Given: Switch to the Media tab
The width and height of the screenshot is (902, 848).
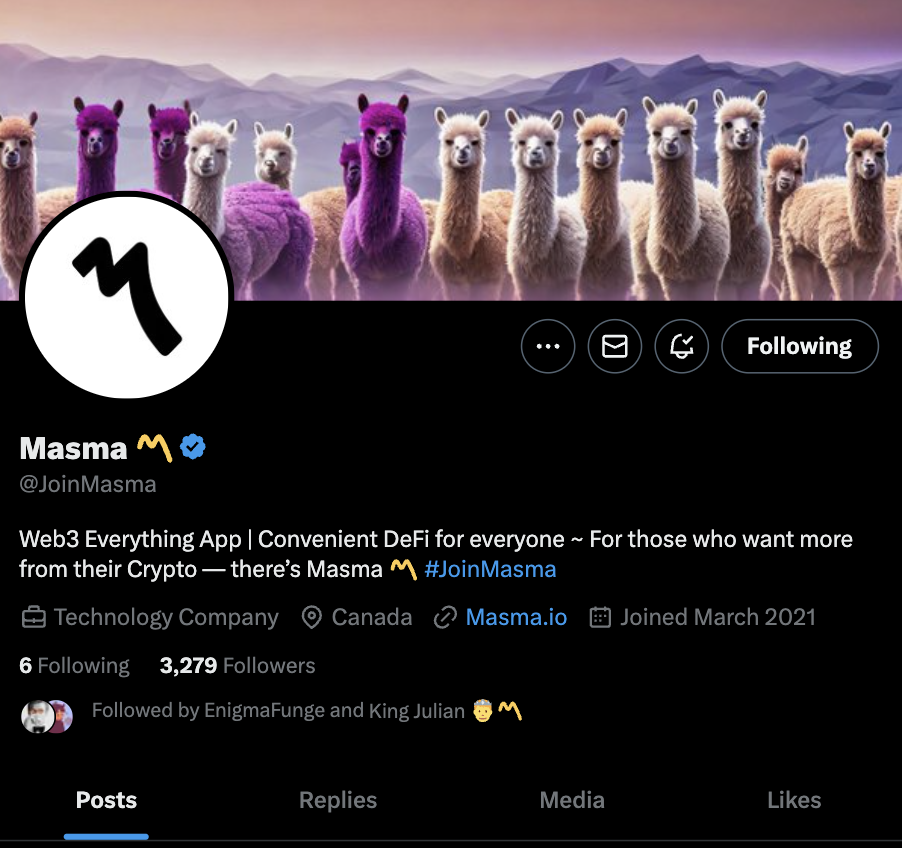Looking at the screenshot, I should coord(572,800).
